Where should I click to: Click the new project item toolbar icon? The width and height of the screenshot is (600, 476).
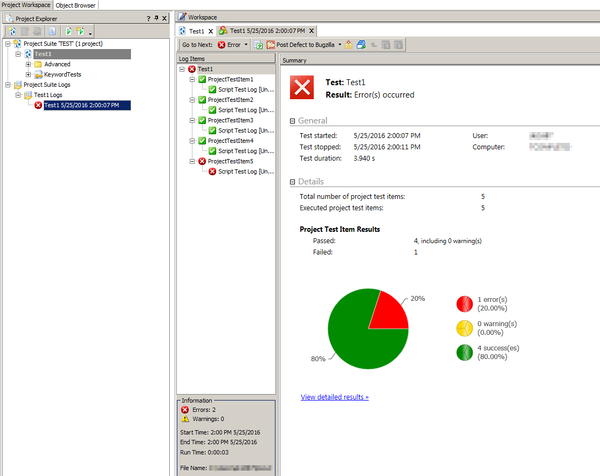(12, 31)
